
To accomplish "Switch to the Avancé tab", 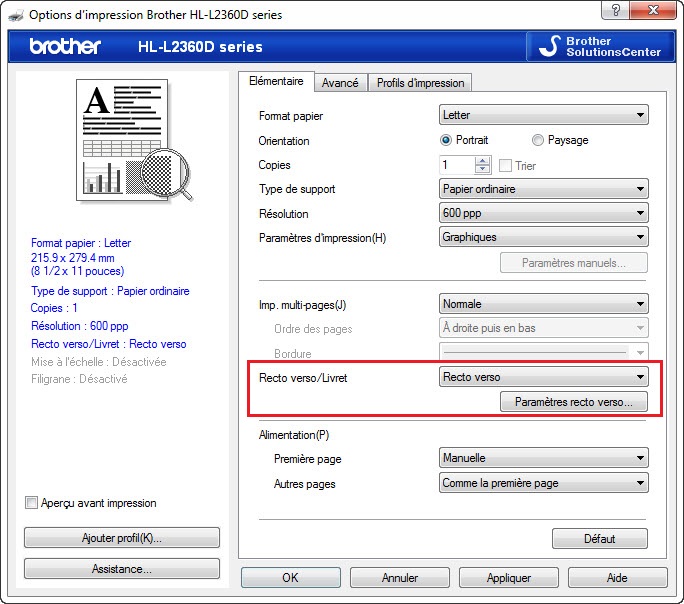I will coord(340,83).
